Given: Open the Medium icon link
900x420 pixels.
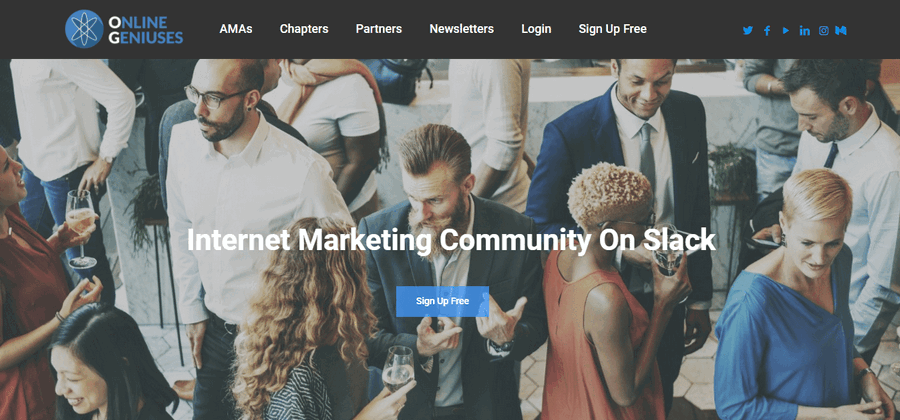Looking at the screenshot, I should click(841, 30).
